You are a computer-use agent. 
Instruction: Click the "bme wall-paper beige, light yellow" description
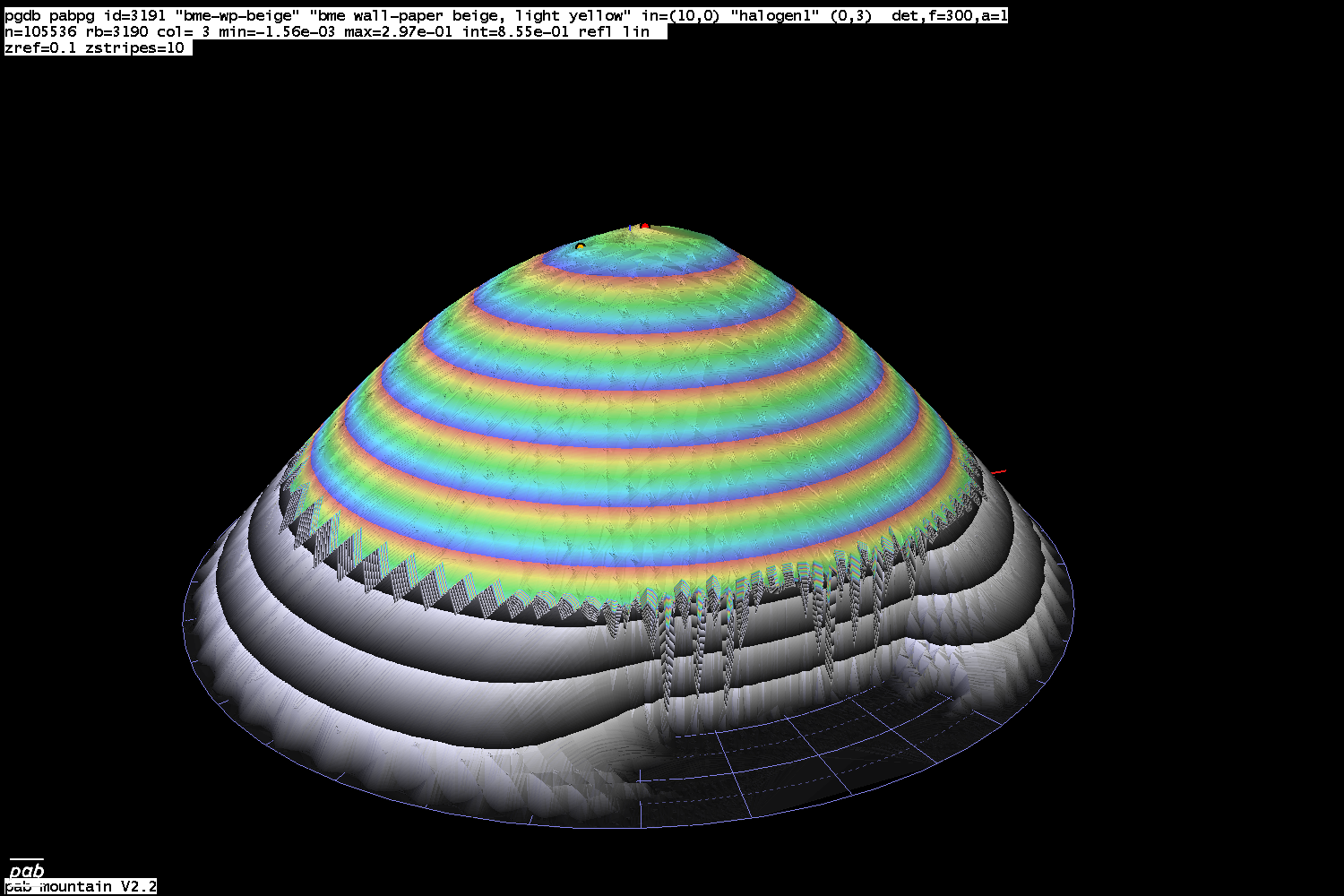pyautogui.click(x=470, y=15)
